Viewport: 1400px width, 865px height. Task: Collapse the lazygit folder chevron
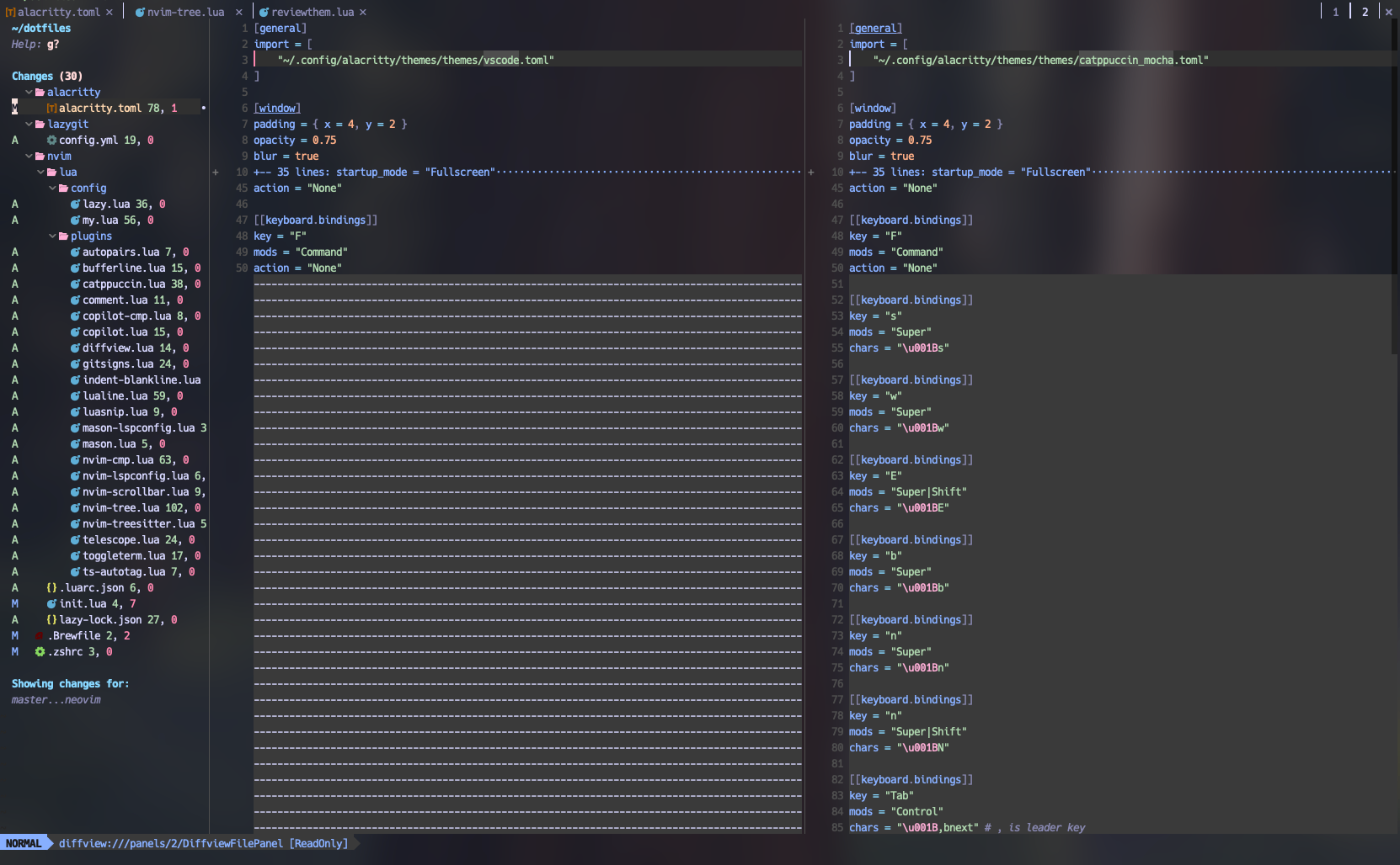point(29,124)
